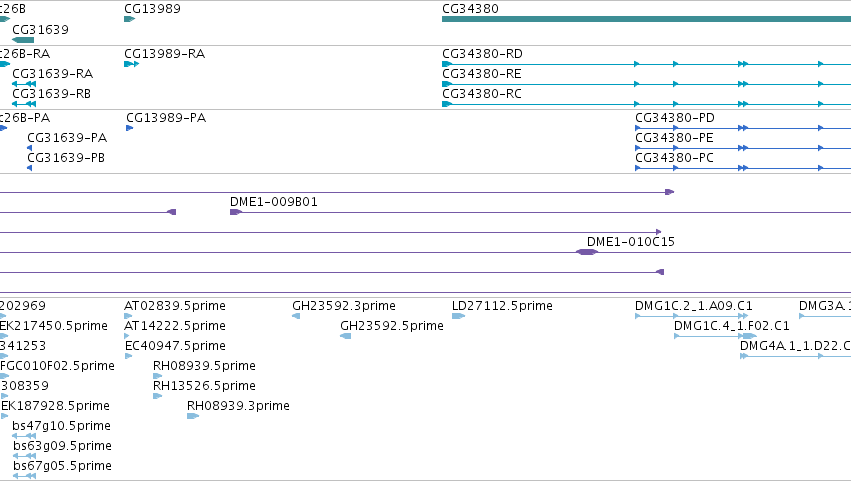
Task: Open the CG34380-RD transcript label
Action: click(482, 54)
